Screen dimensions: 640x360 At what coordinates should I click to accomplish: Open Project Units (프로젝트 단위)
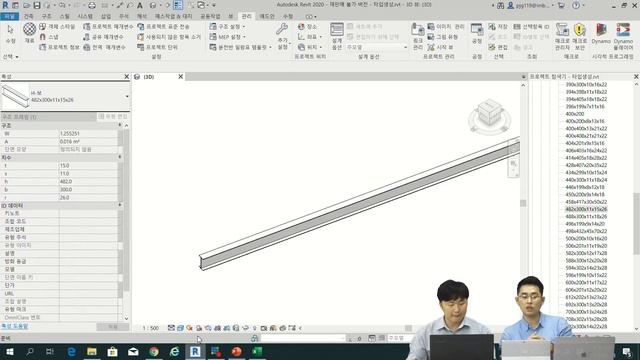tap(158, 47)
